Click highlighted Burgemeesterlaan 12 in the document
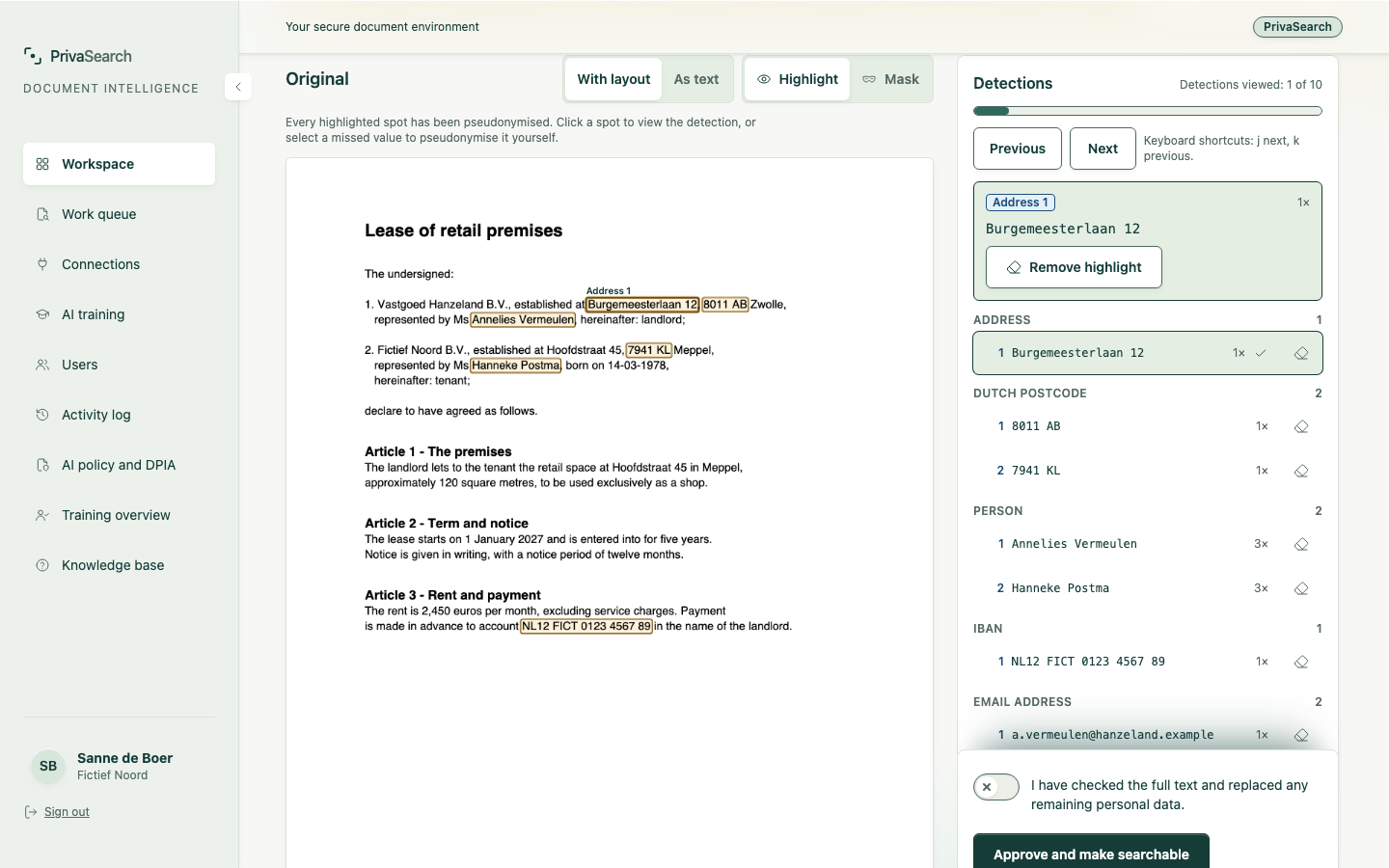This screenshot has width=1389, height=868. (642, 305)
